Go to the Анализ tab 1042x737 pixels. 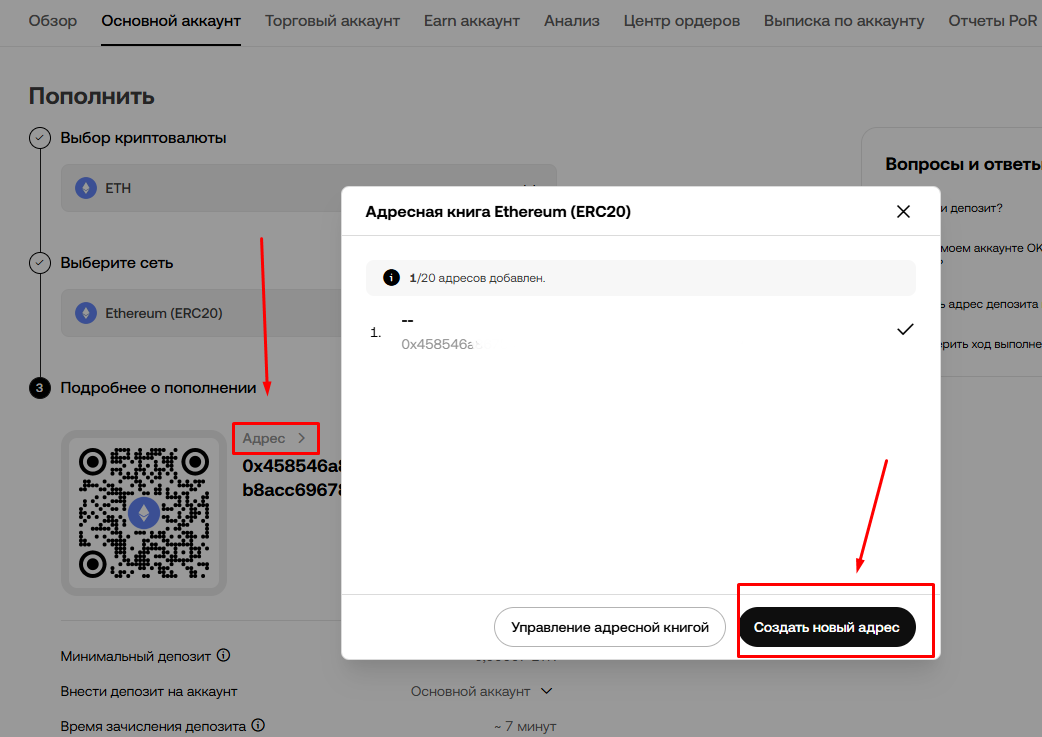[572, 21]
